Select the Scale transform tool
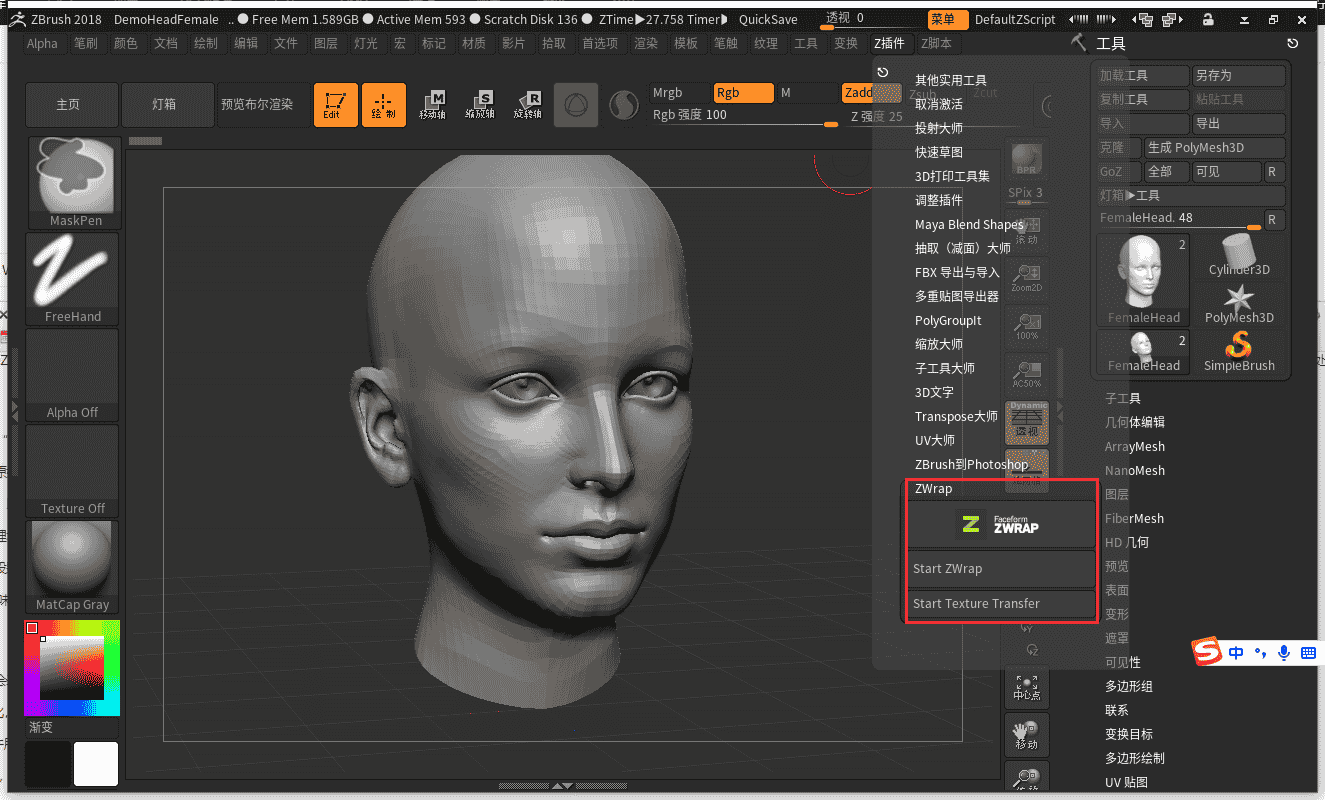 pos(481,104)
